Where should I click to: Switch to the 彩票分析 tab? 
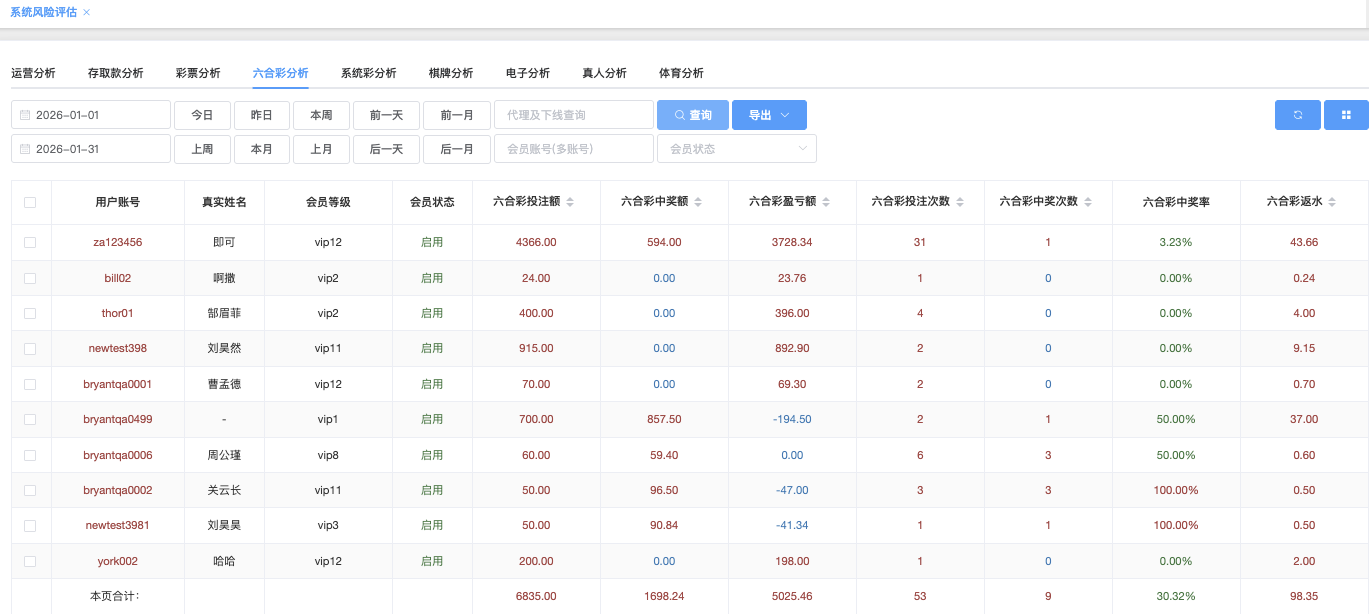coord(198,73)
